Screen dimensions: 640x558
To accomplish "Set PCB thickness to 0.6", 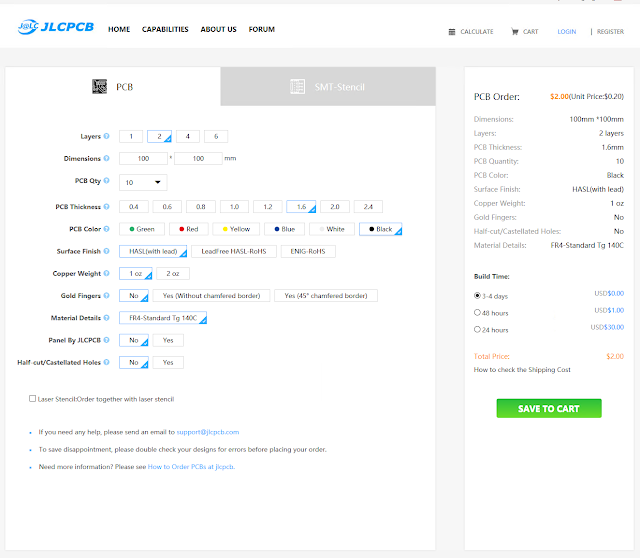I will [x=167, y=207].
